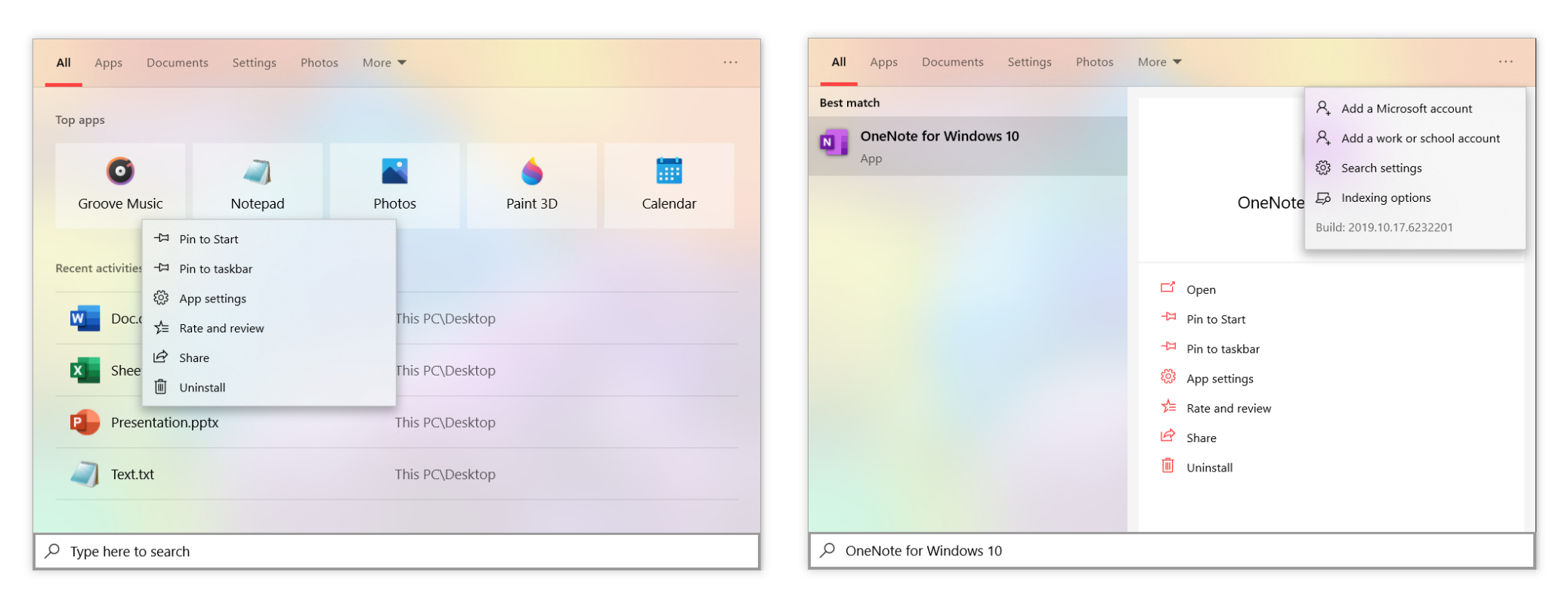Choose Pin to Start in left context menu
The width and height of the screenshot is (1568, 600).
(x=269, y=239)
